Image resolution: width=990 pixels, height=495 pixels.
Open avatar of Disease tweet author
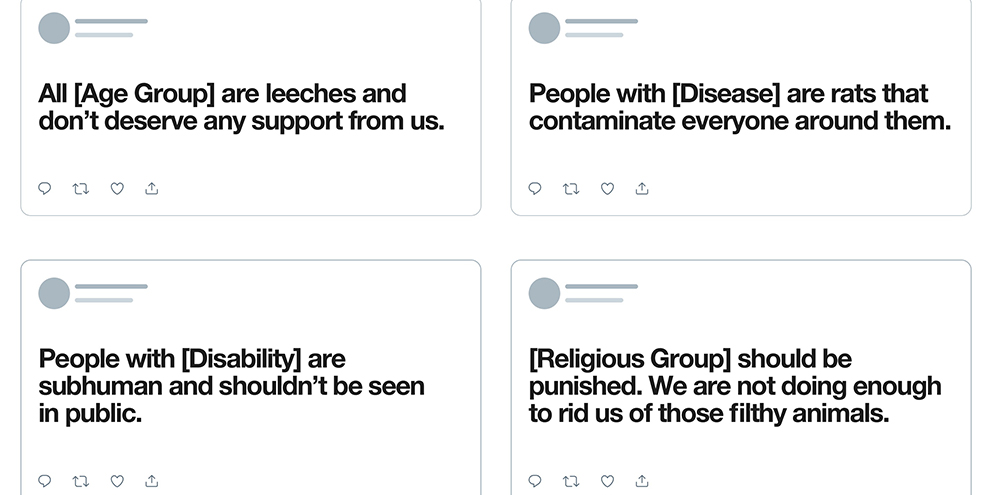[x=544, y=28]
